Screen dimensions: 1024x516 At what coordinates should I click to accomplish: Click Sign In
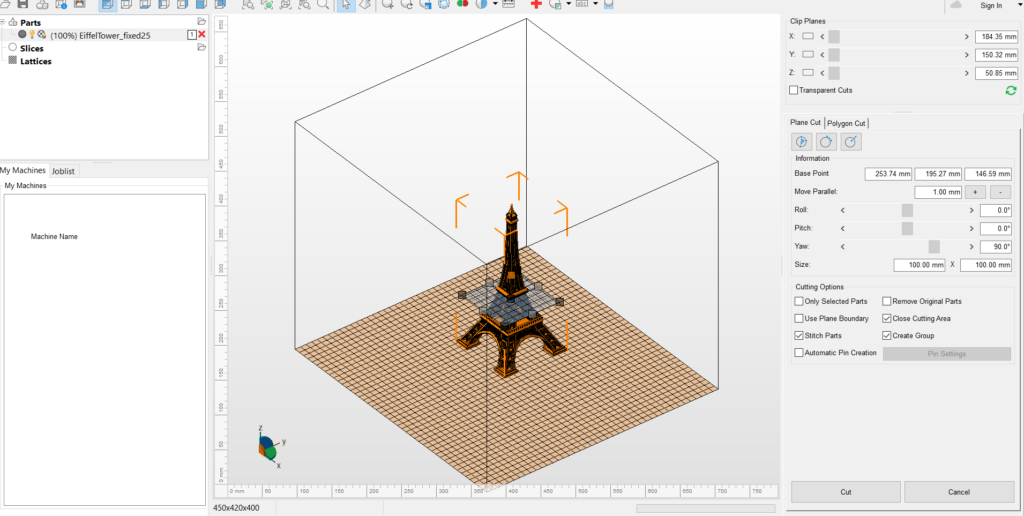pyautogui.click(x=991, y=5)
